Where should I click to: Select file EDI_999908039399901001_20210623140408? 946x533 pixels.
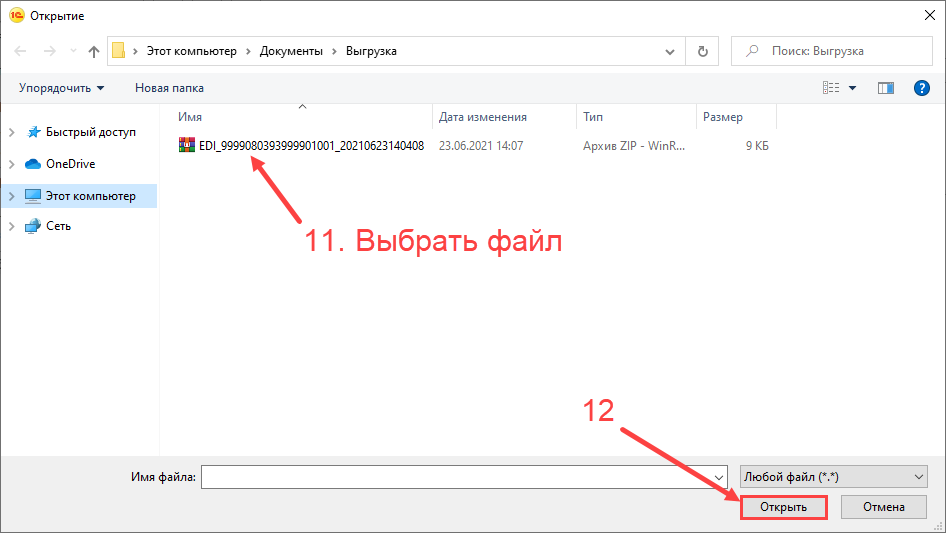[x=311, y=145]
